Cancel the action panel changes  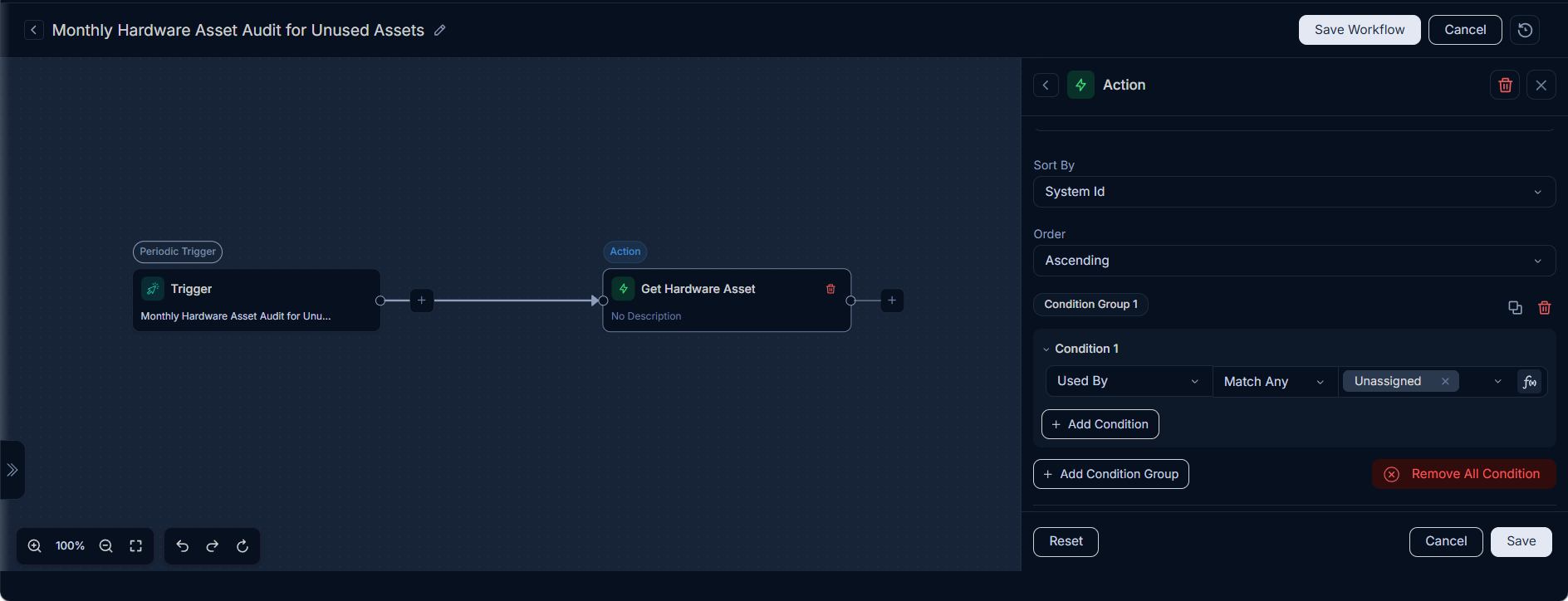coord(1446,541)
